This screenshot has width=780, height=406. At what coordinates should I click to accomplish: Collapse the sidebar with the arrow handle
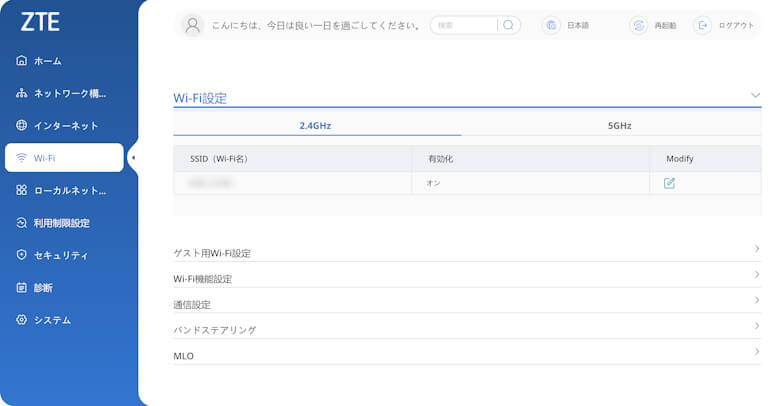point(133,158)
